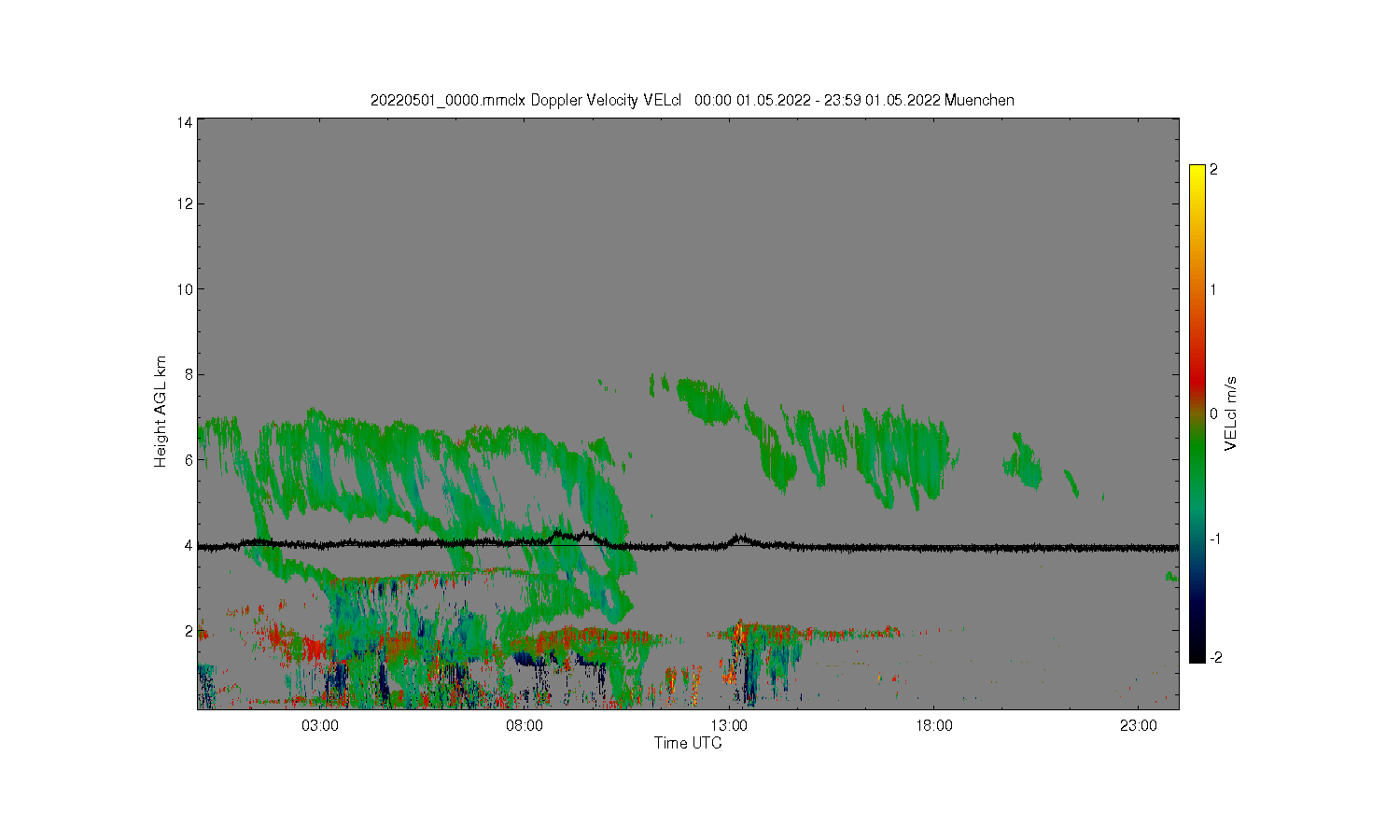Click the 23:00 time tick label
1400x840 pixels.
(1138, 726)
